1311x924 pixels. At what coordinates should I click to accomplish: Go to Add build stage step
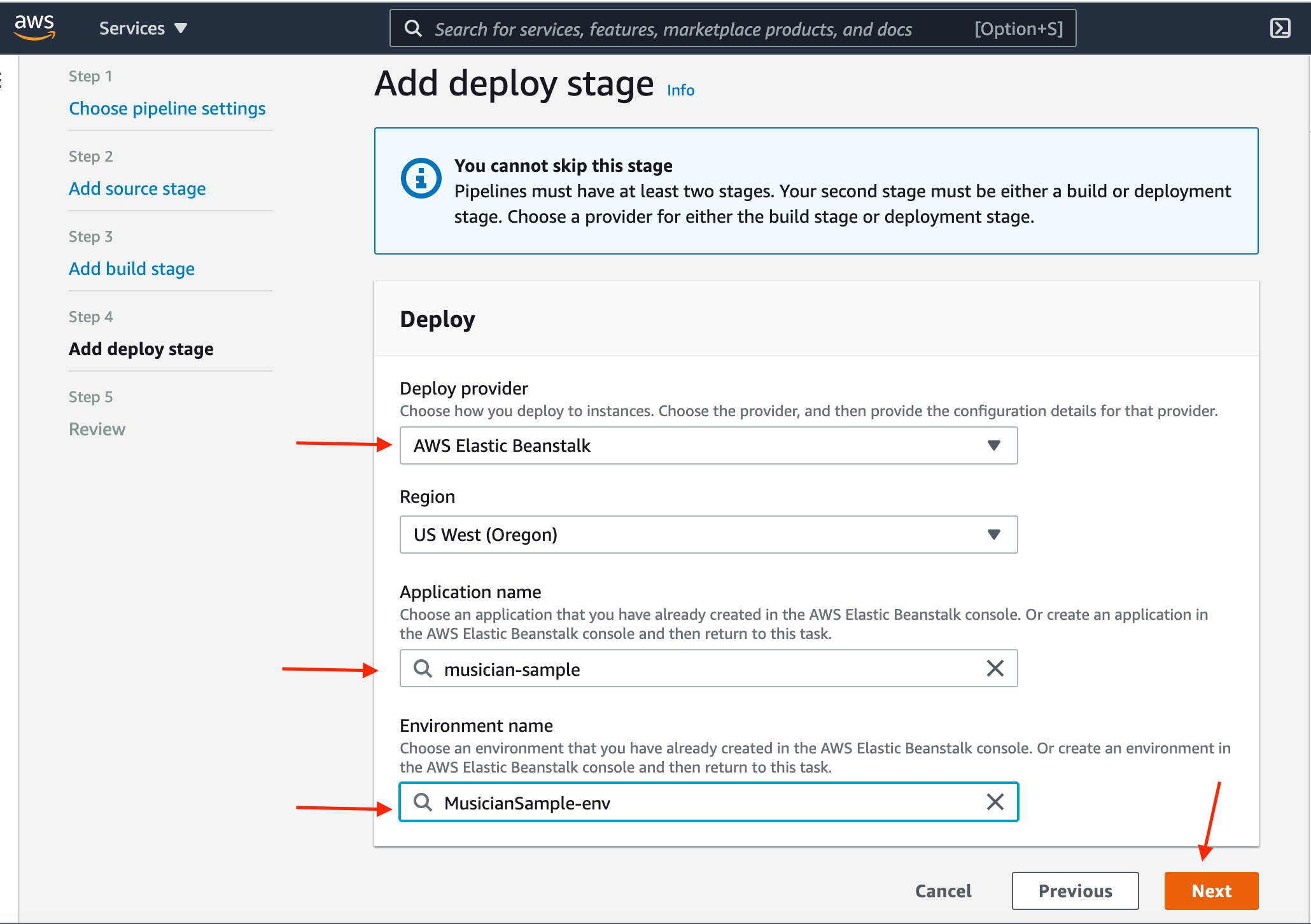132,269
